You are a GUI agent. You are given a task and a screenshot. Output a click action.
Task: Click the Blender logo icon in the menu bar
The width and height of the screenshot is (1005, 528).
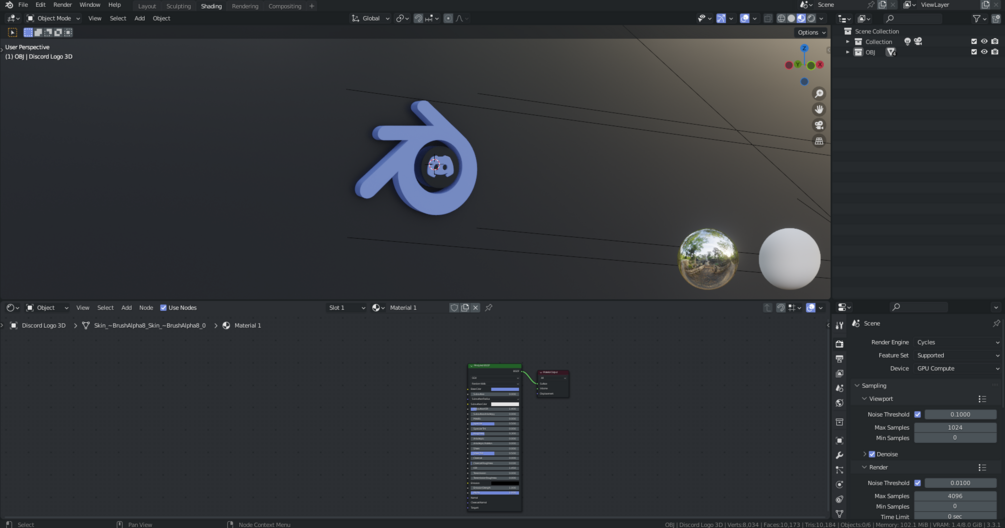click(x=9, y=4)
